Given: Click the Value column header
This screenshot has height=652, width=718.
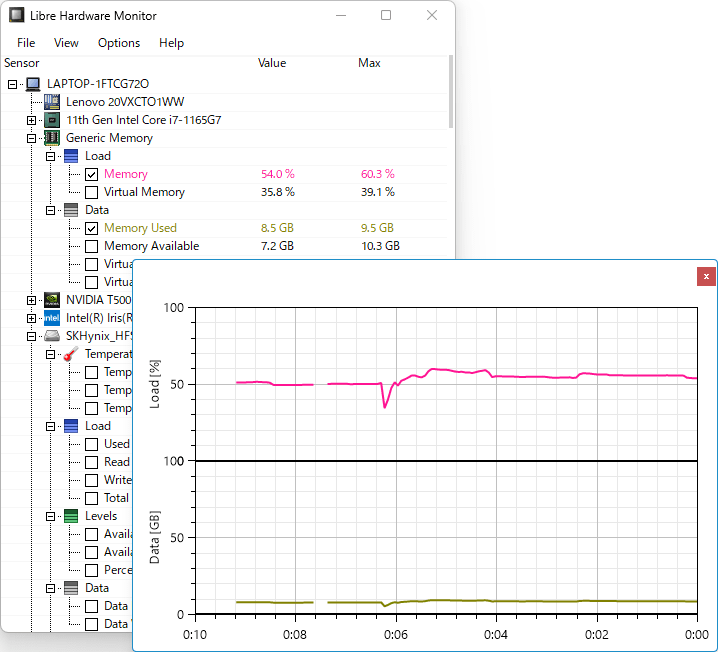Looking at the screenshot, I should (272, 63).
